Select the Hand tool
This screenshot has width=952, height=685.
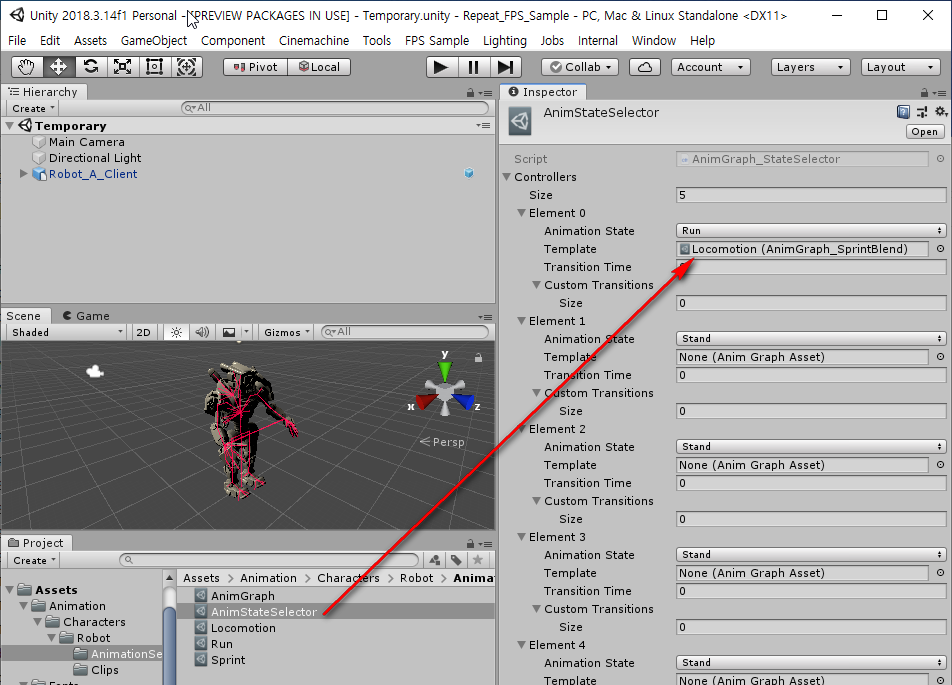[x=27, y=67]
